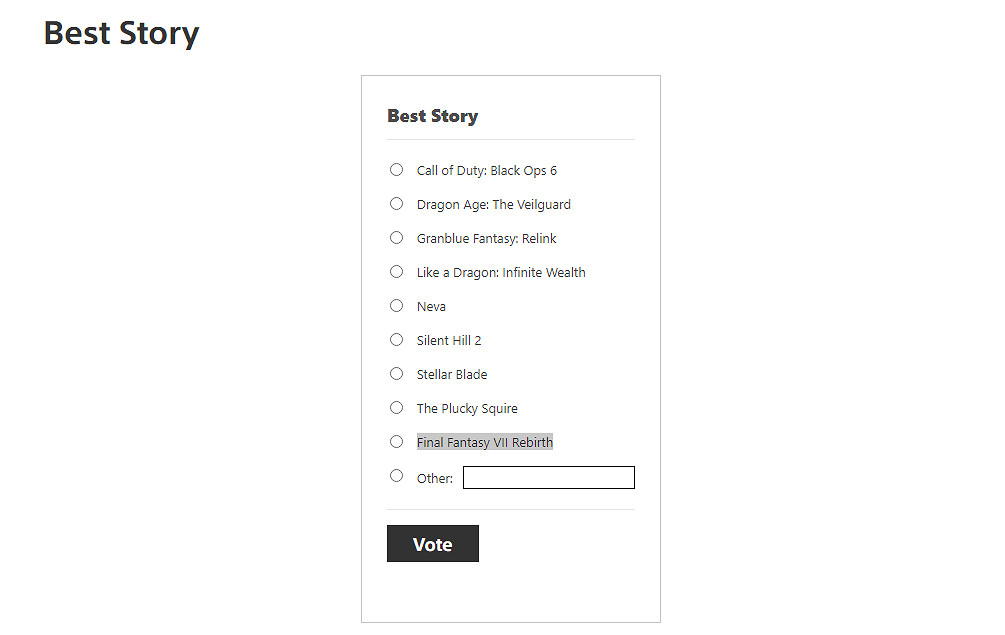
Task: Pick The Plucky Squire radio button
Action: click(x=396, y=408)
